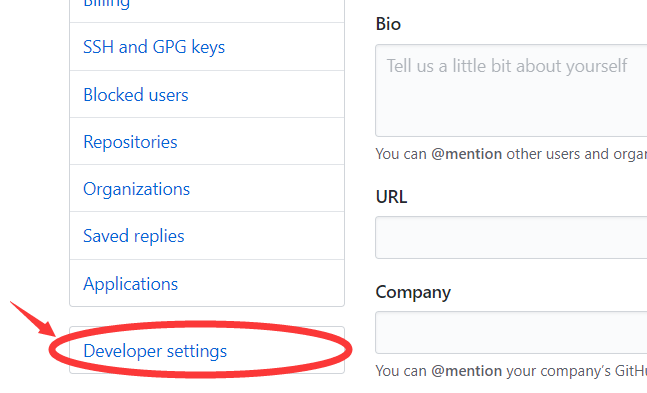647x393 pixels.
Task: Click the red arrow annotation
Action: [x=33, y=319]
